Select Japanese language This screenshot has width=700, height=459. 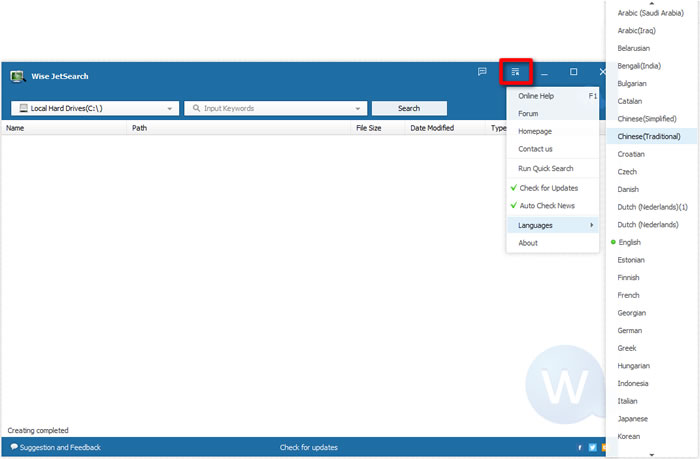[x=652, y=418]
